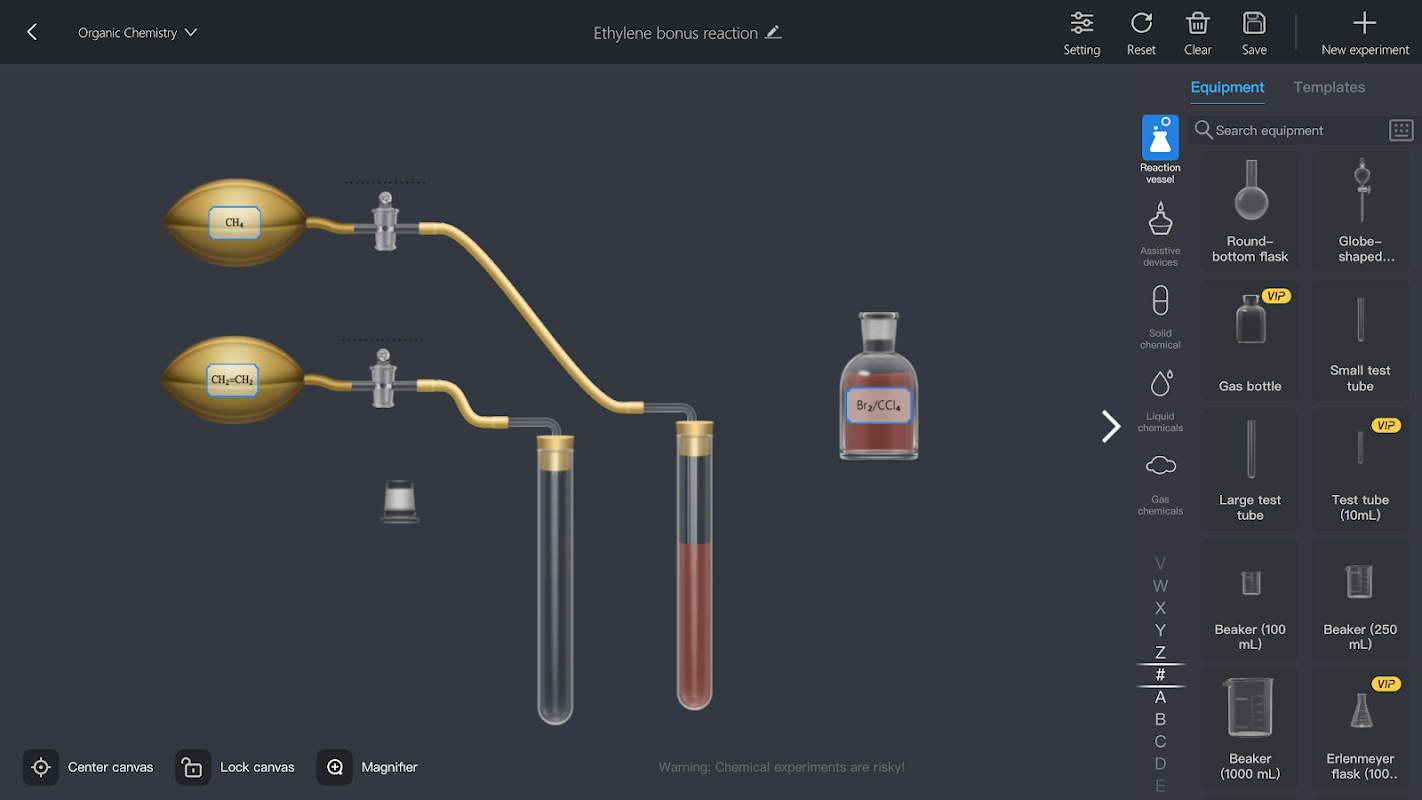Select the Assistive devices category icon
Viewport: 1422px width, 800px height.
pyautogui.click(x=1160, y=218)
